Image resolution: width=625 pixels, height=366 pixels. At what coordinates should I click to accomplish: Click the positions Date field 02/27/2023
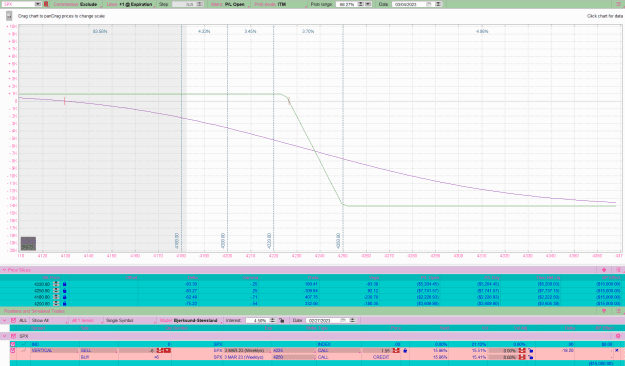(x=322, y=320)
